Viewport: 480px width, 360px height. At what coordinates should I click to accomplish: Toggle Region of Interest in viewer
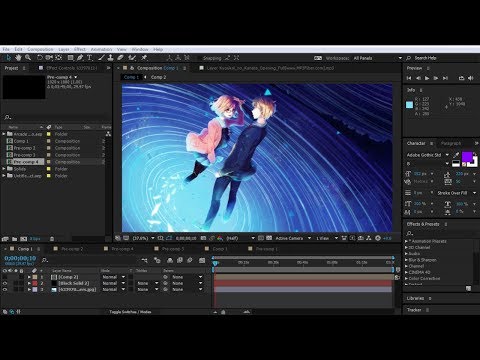pos(261,238)
